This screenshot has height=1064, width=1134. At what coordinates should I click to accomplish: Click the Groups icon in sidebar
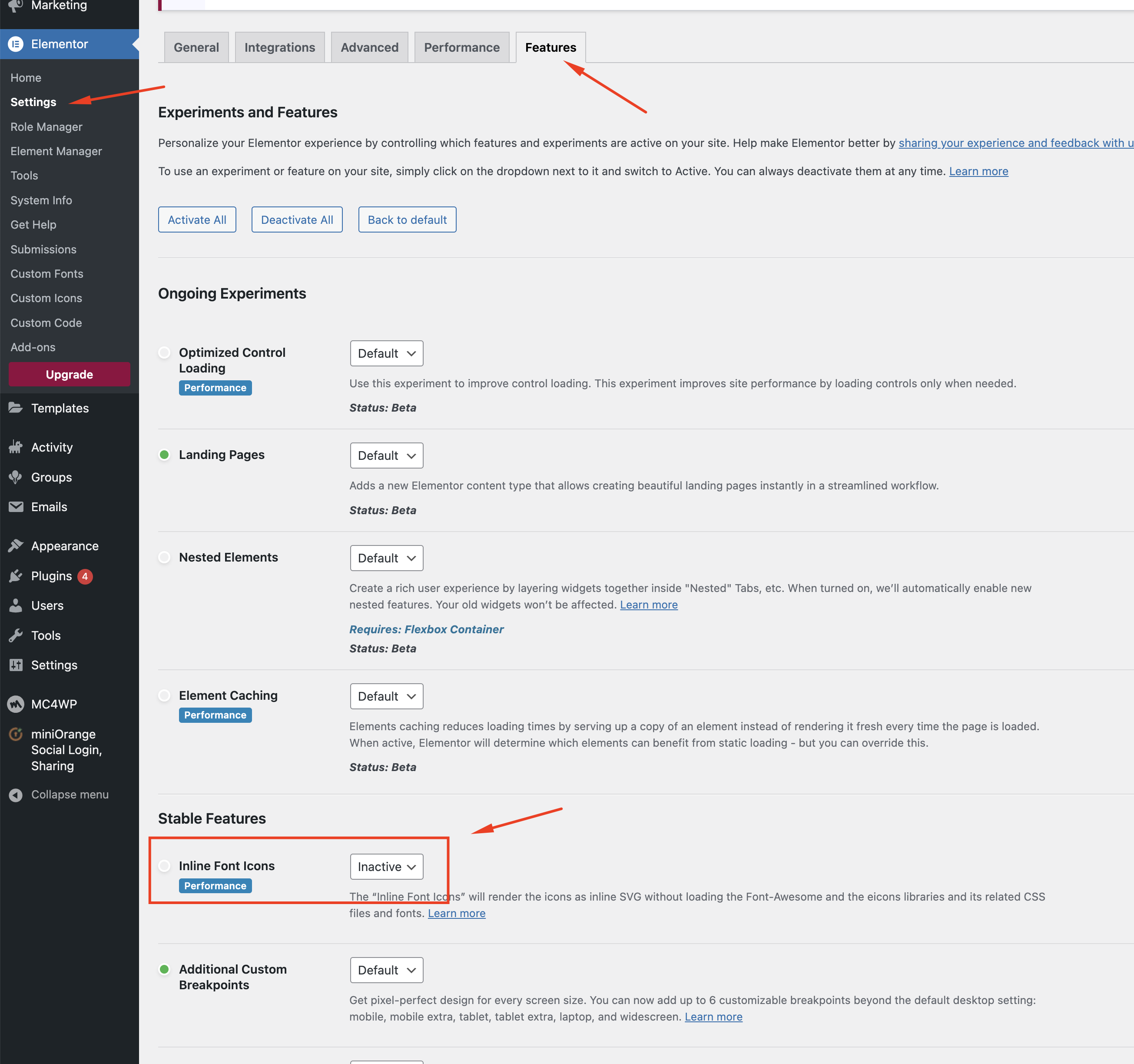click(x=16, y=477)
